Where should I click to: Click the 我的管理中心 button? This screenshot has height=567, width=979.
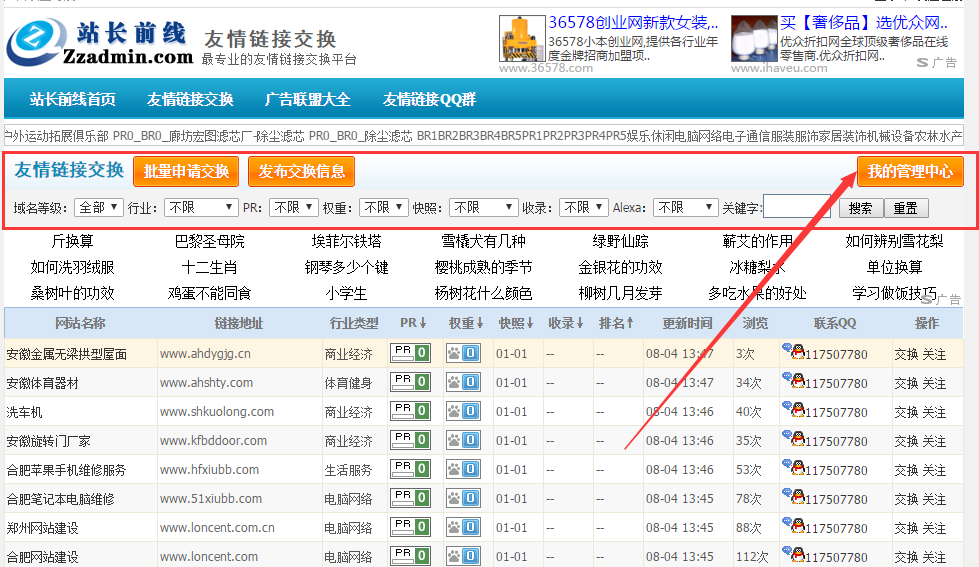pyautogui.click(x=910, y=171)
